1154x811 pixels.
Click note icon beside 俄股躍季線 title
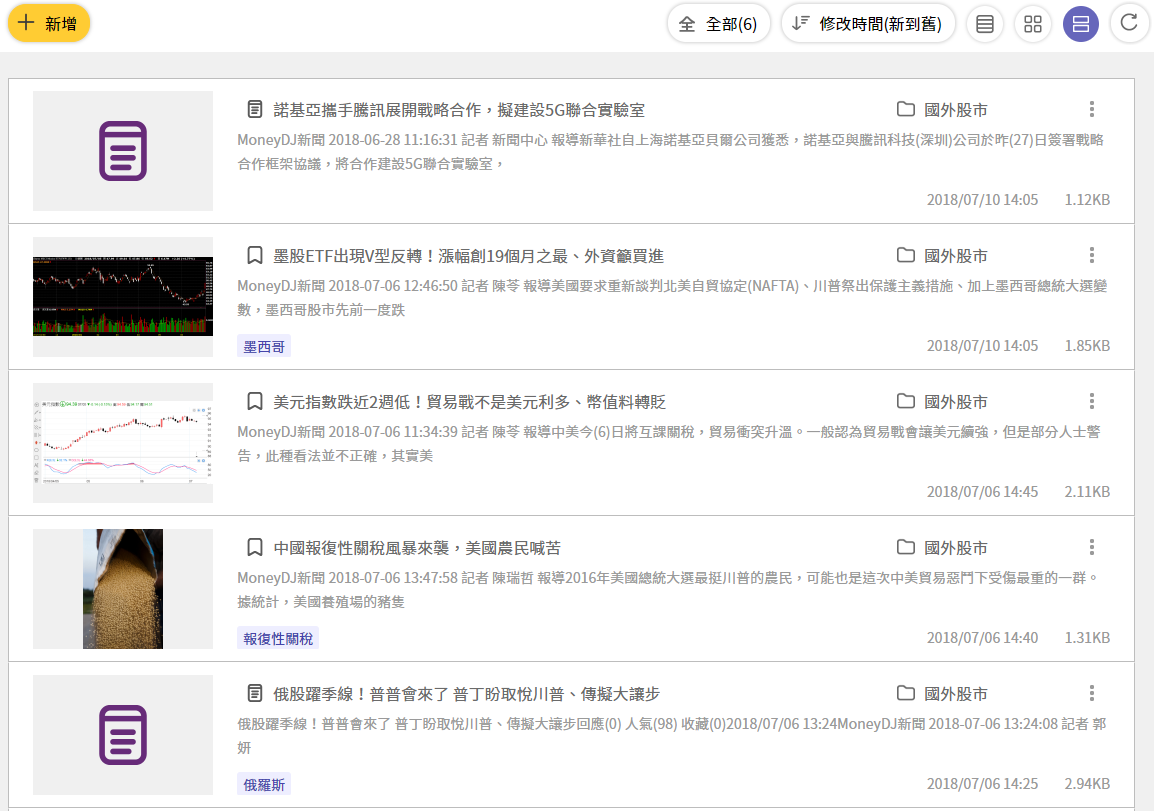click(x=255, y=693)
